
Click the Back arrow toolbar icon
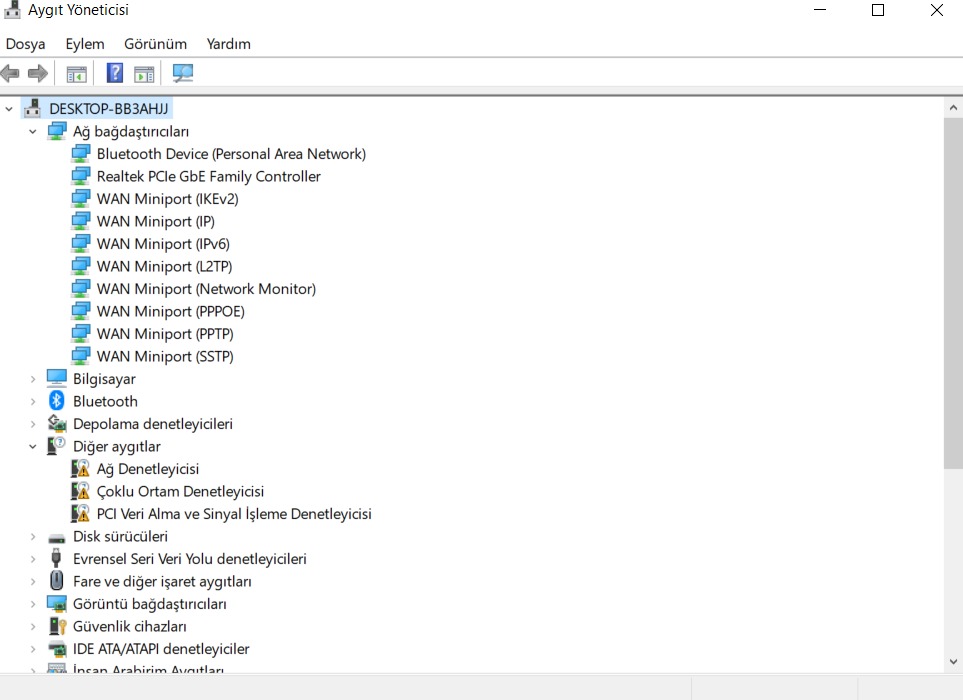pos(10,74)
